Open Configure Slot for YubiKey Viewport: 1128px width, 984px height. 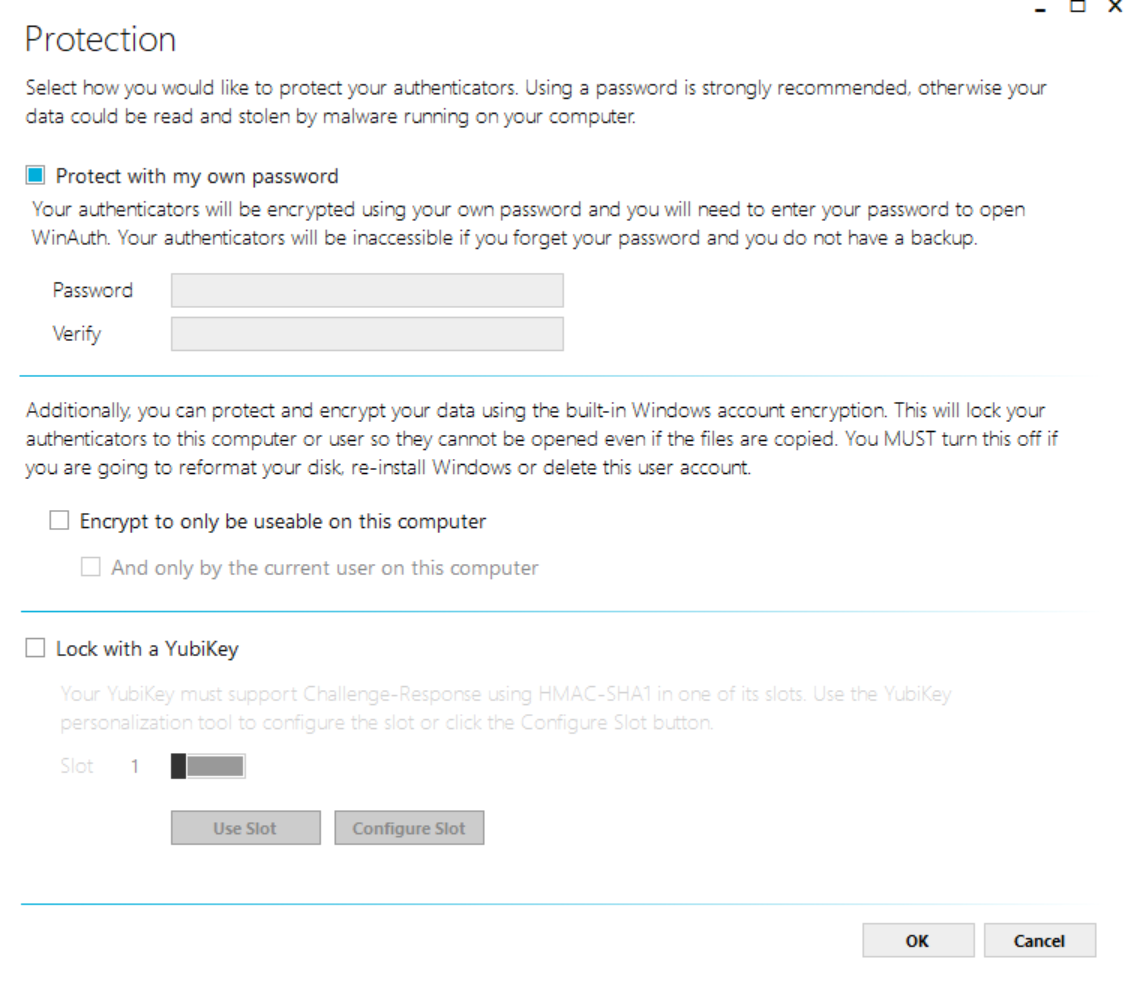click(x=409, y=828)
